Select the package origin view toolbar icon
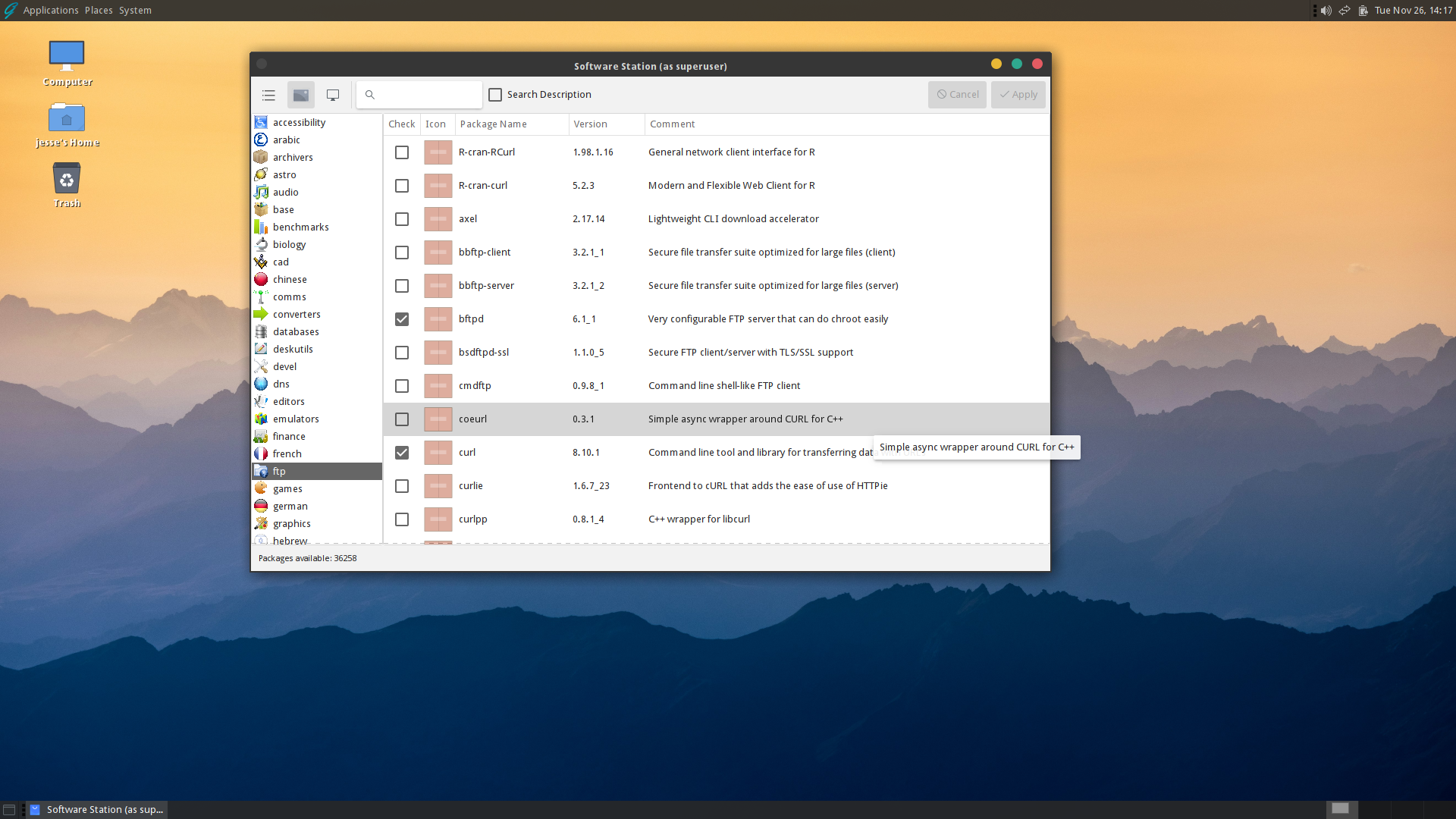This screenshot has width=1456, height=819. [x=301, y=95]
